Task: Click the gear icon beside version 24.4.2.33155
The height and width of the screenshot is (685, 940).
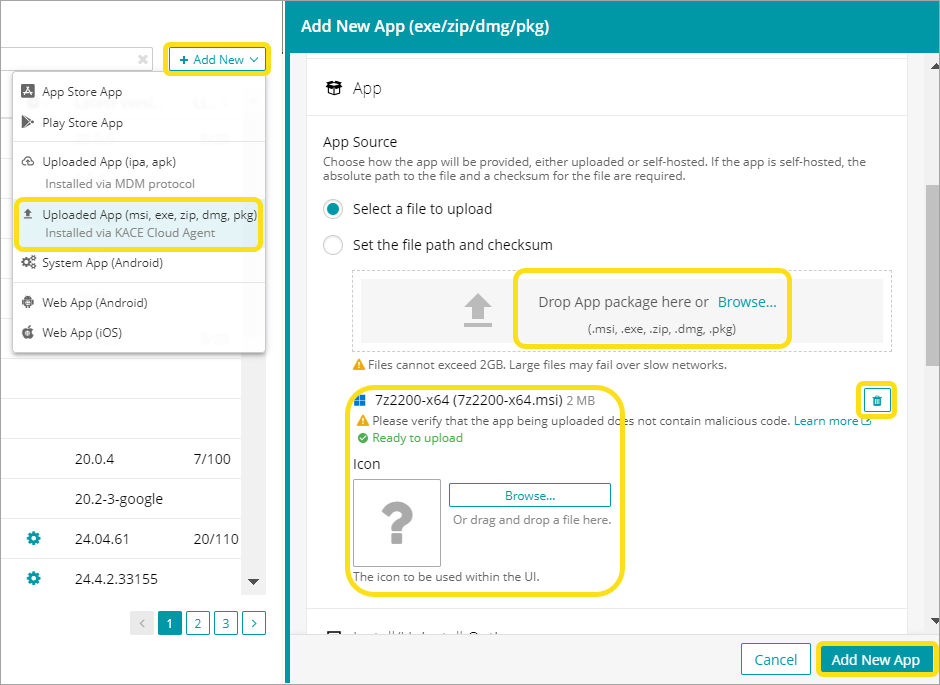Action: [x=33, y=578]
